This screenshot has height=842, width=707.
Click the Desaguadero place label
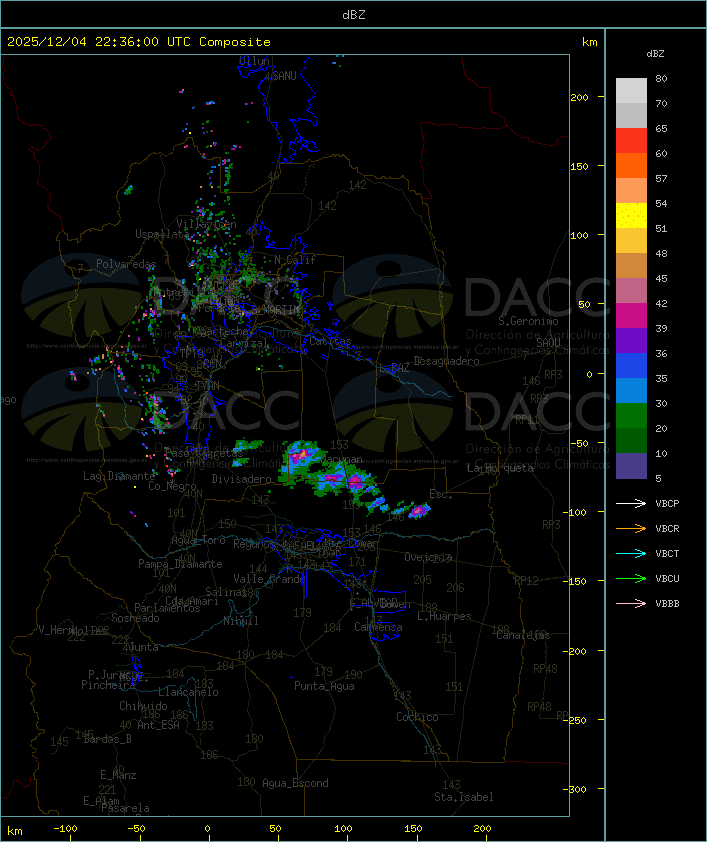click(446, 361)
